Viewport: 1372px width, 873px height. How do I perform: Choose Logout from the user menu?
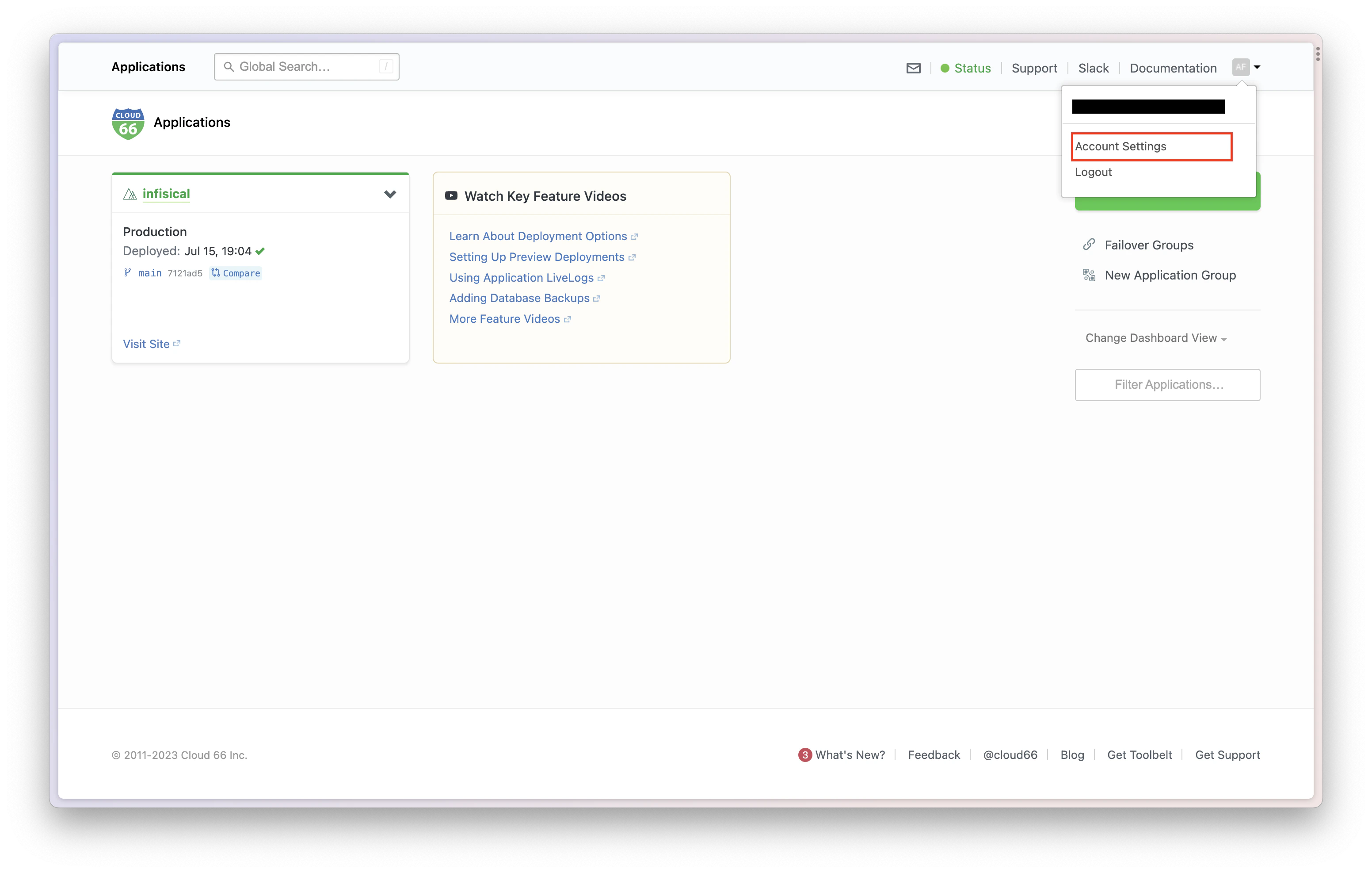point(1093,172)
